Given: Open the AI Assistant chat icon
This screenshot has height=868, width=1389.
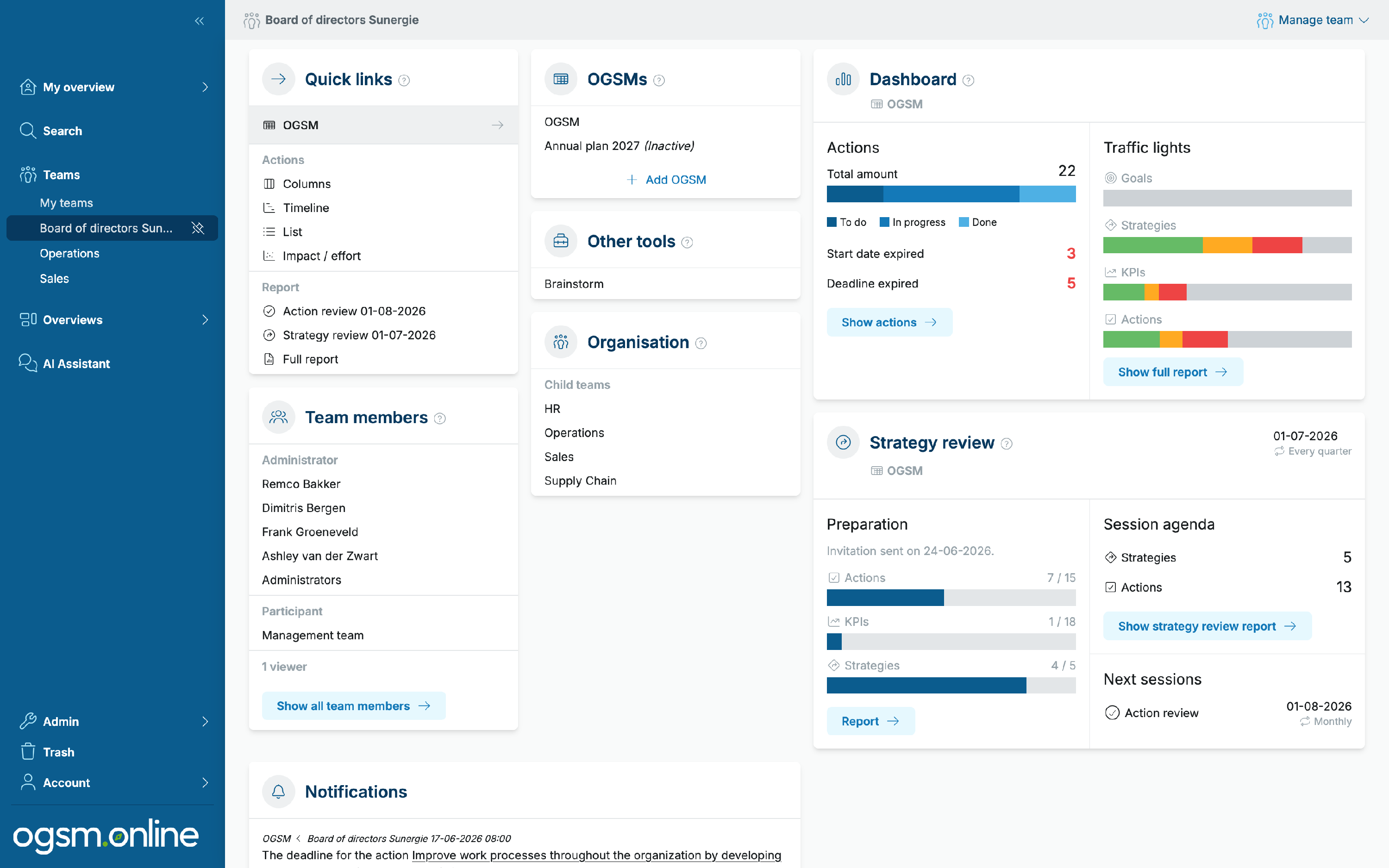Looking at the screenshot, I should click(28, 363).
